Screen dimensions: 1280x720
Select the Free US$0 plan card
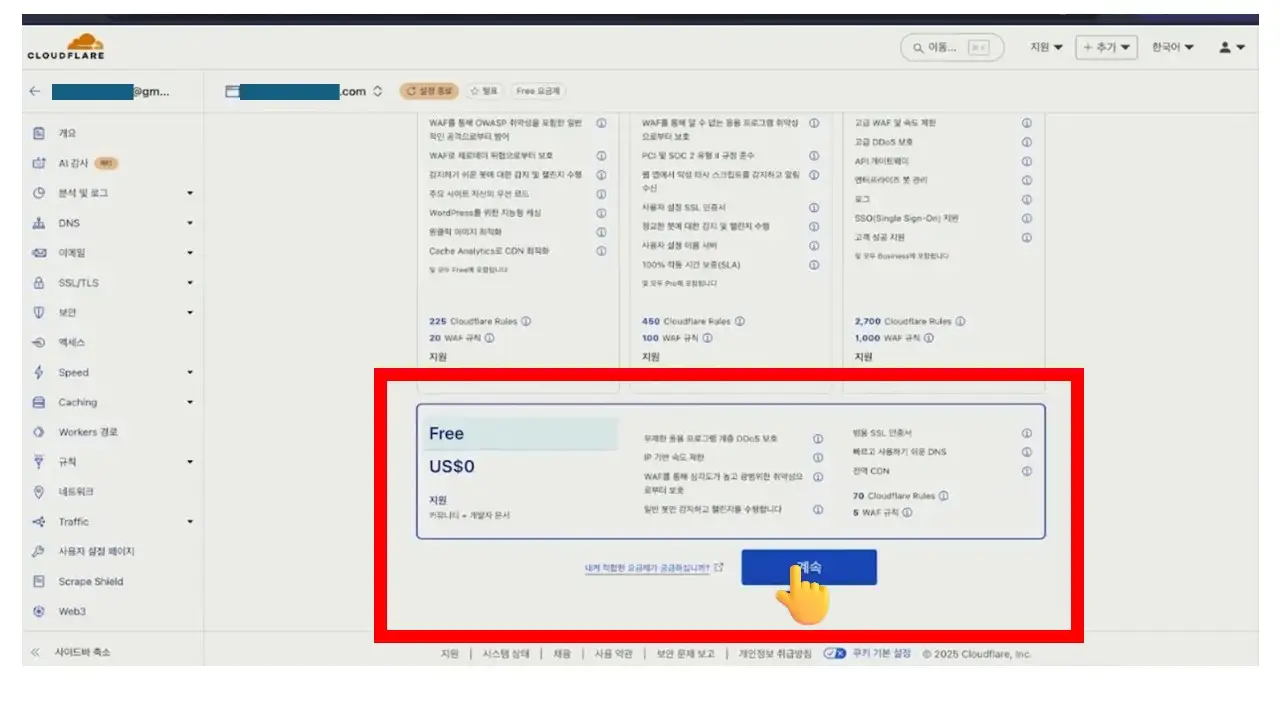click(731, 471)
